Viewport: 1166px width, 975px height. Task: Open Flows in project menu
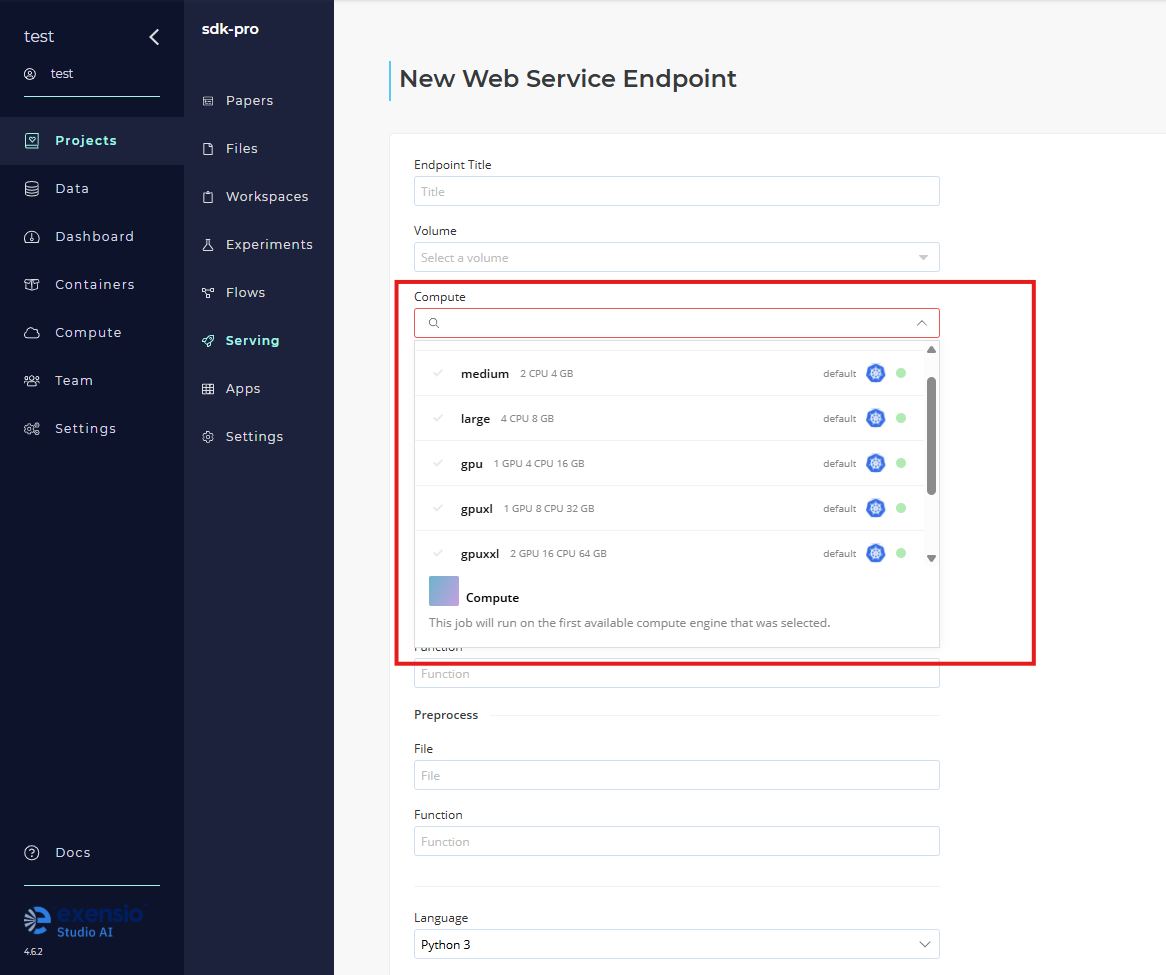pos(245,293)
